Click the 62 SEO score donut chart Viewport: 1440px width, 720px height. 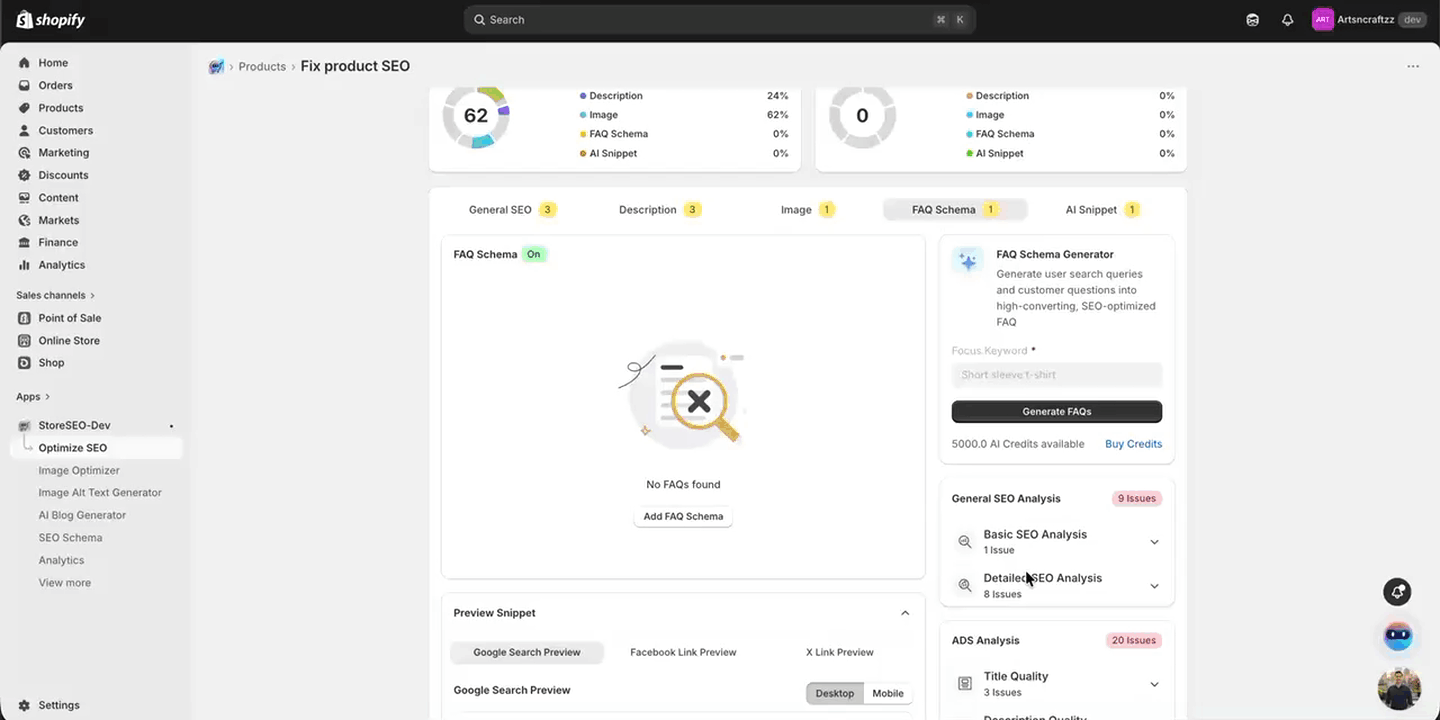476,115
